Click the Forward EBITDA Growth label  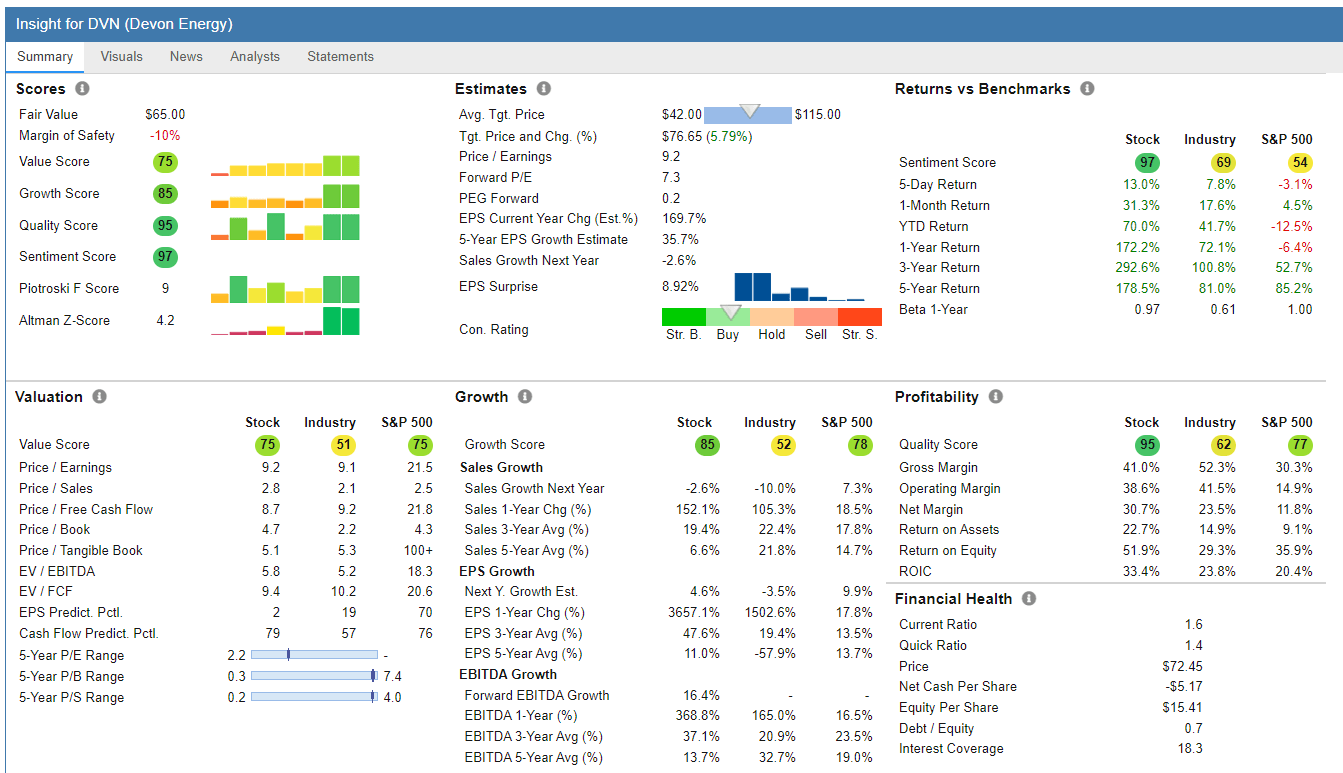coord(537,696)
